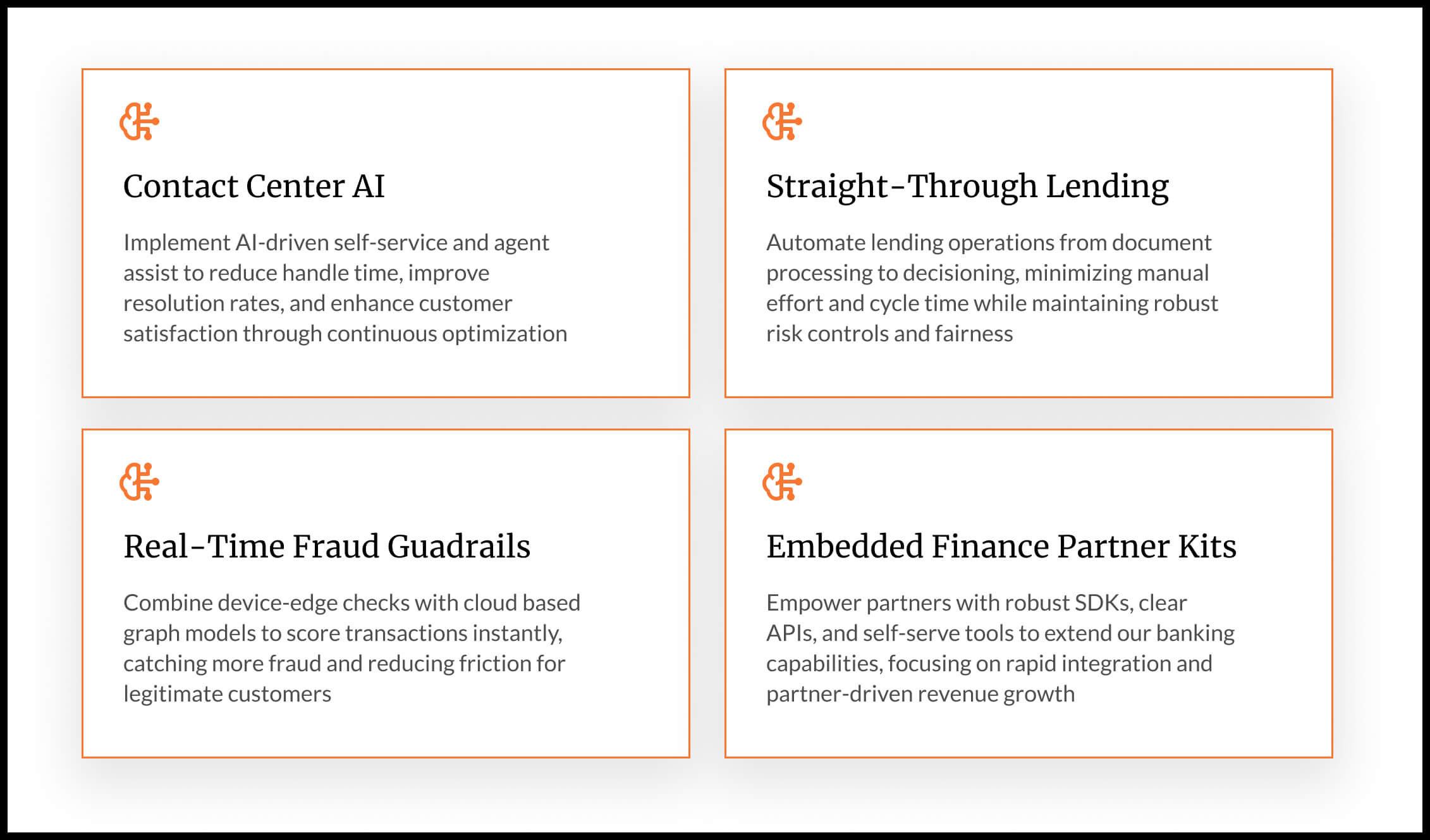
Task: Click the line "graph models to score transactions instantly"
Action: [343, 633]
